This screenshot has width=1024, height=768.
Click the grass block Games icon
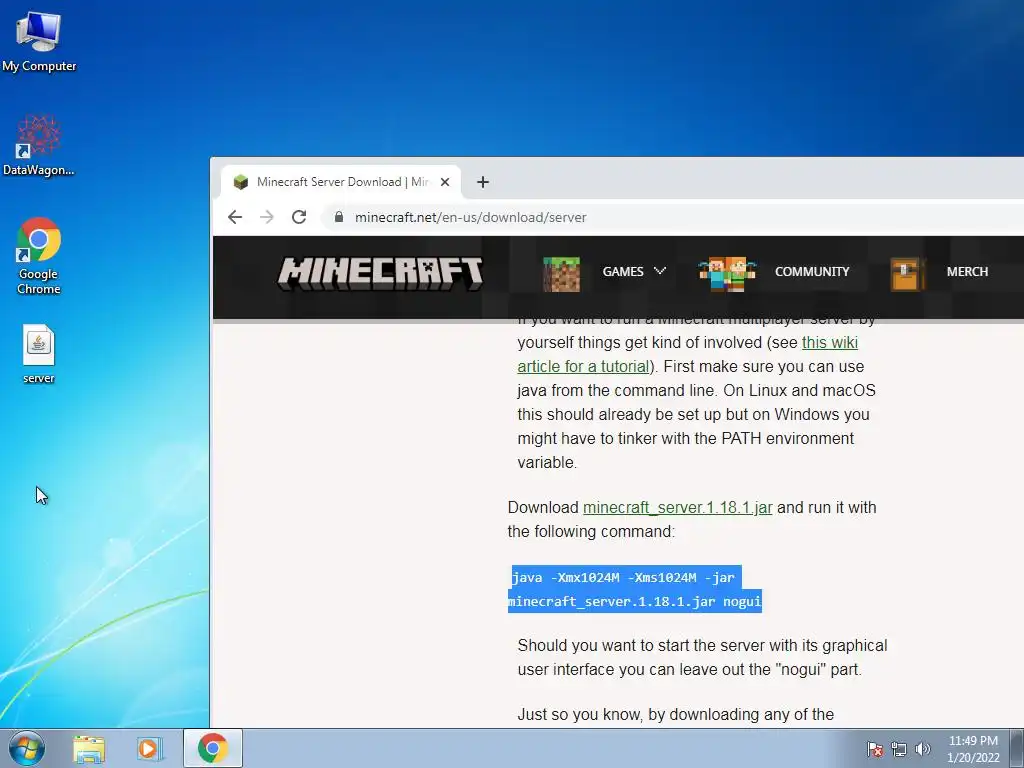tap(561, 274)
